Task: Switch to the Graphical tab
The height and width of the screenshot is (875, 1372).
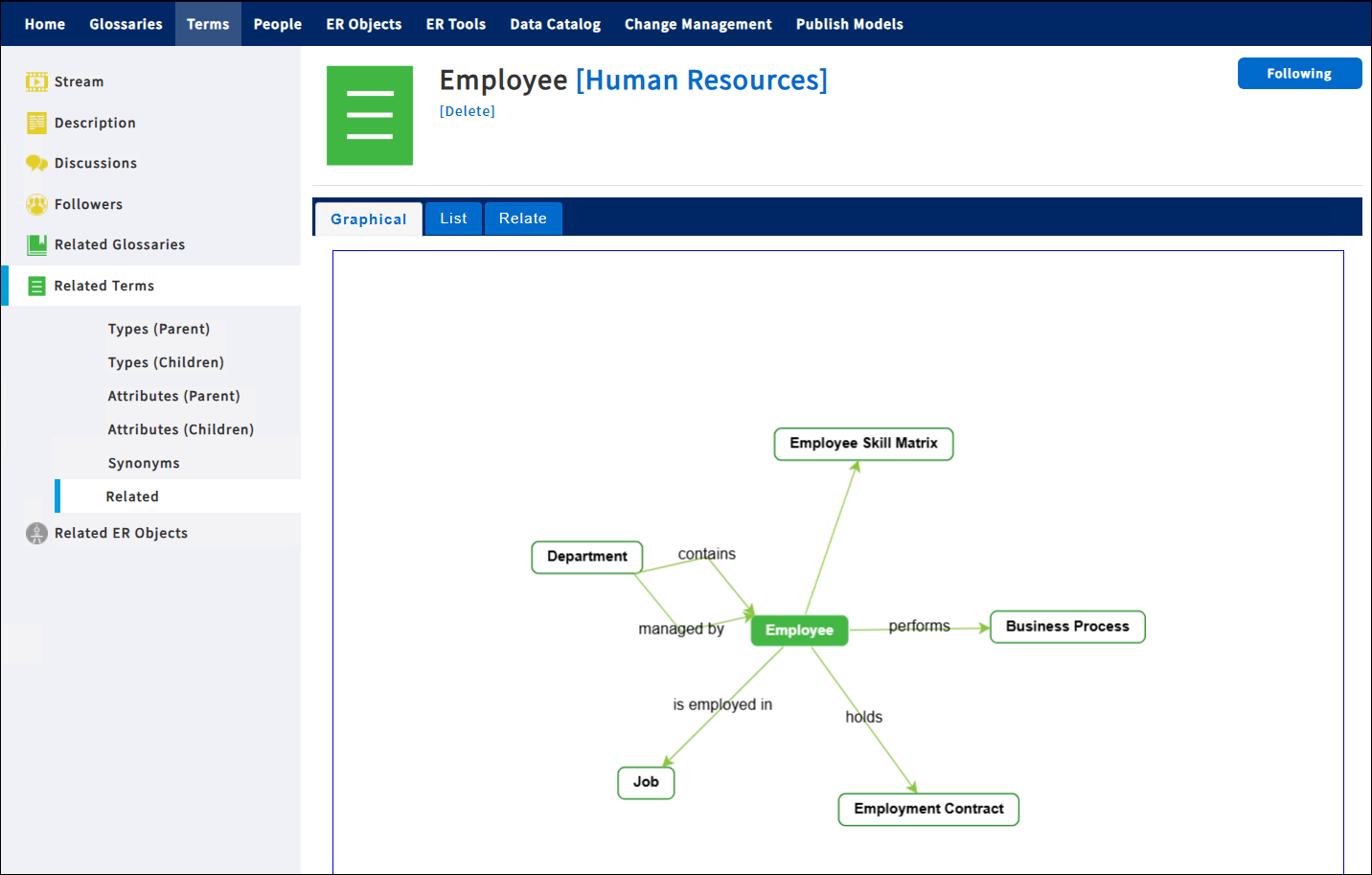Action: pyautogui.click(x=369, y=219)
